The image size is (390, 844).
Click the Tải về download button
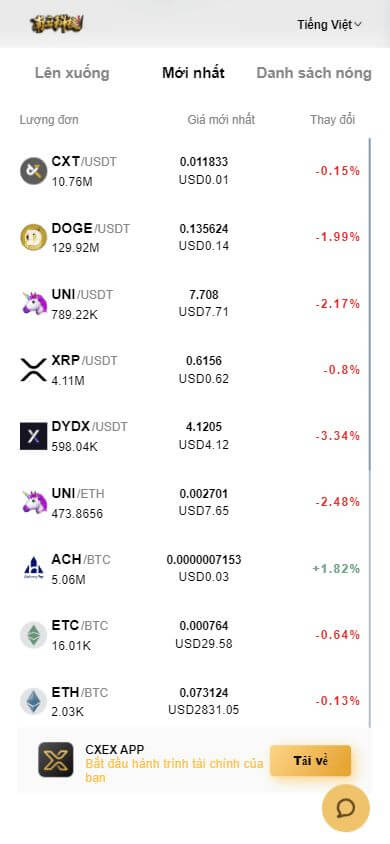(310, 761)
